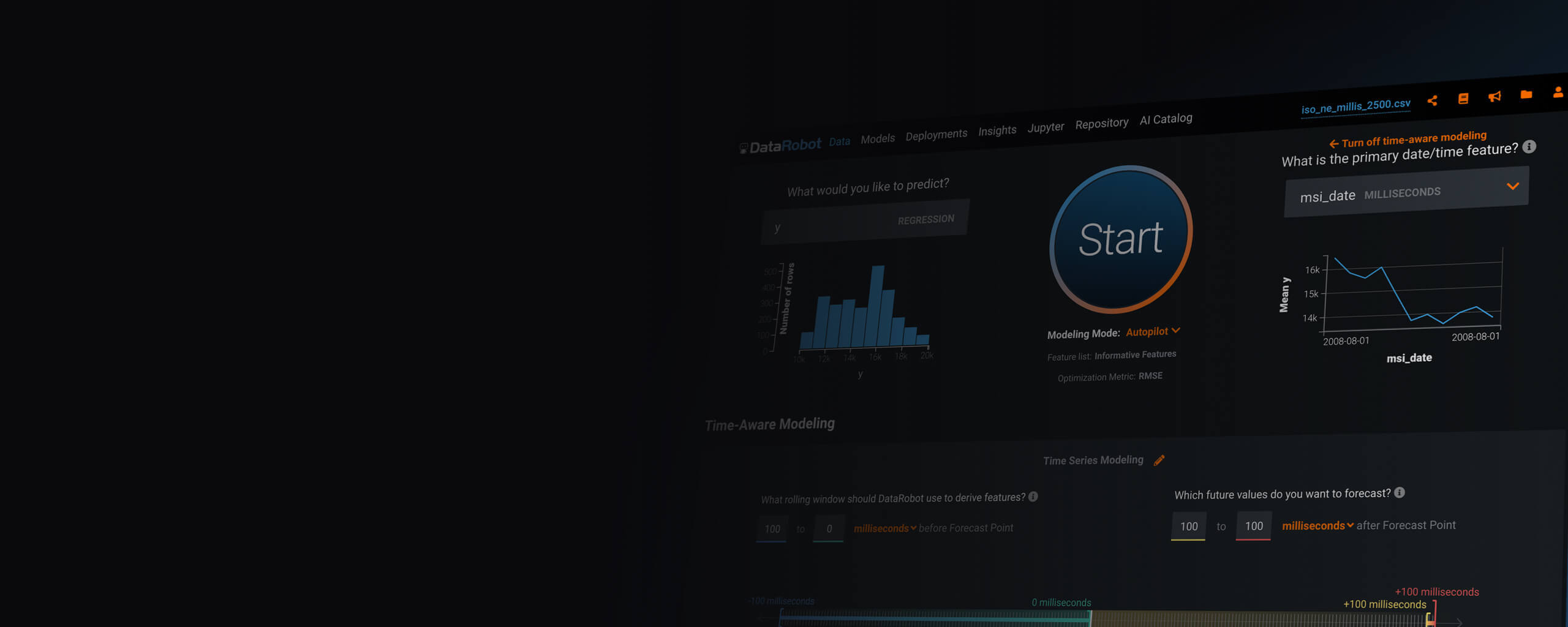1568x627 pixels.
Task: Click the 16k tick on Mean y axis
Action: (1312, 270)
